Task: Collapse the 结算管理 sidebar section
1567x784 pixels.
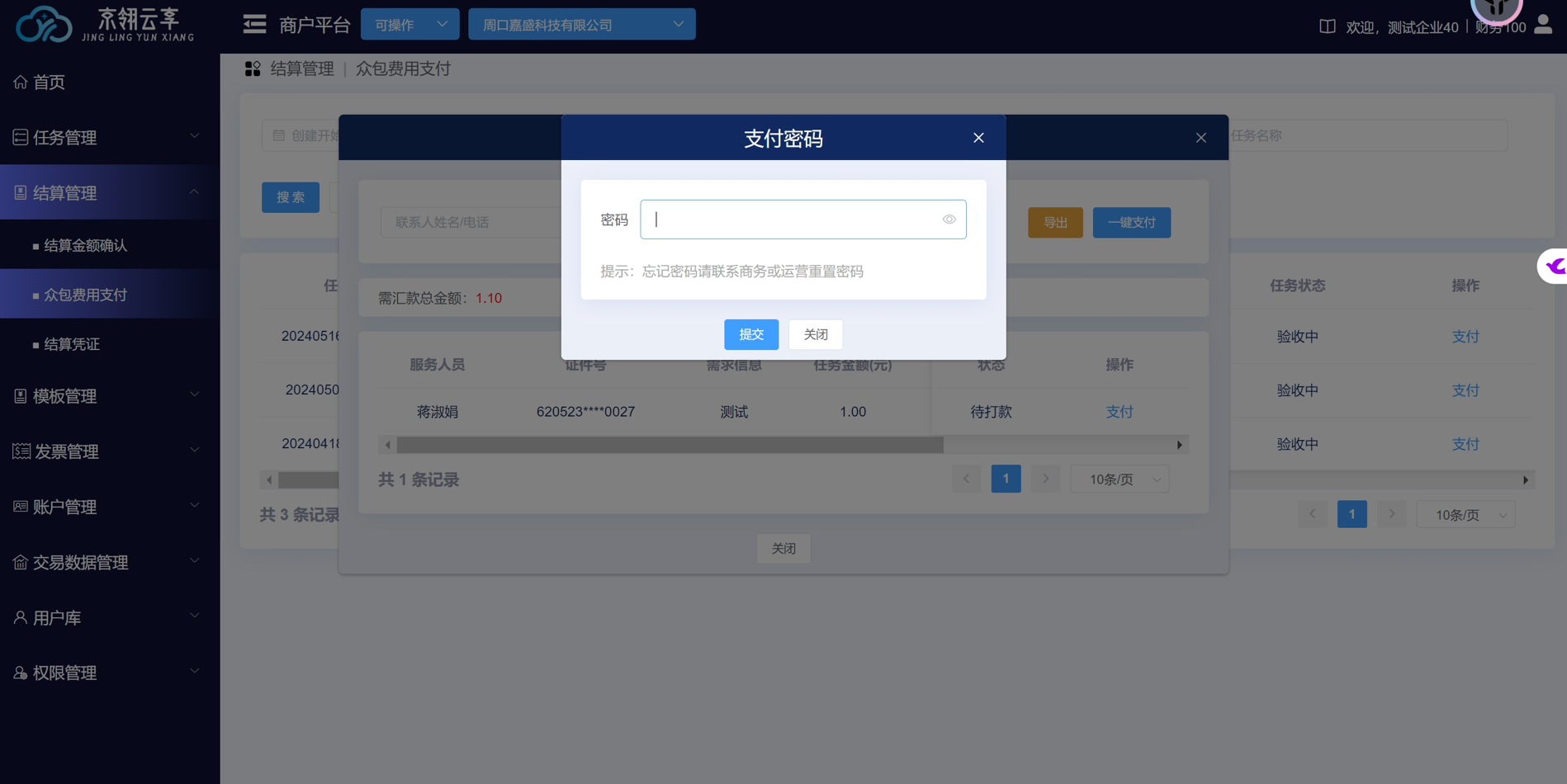Action: coord(107,192)
